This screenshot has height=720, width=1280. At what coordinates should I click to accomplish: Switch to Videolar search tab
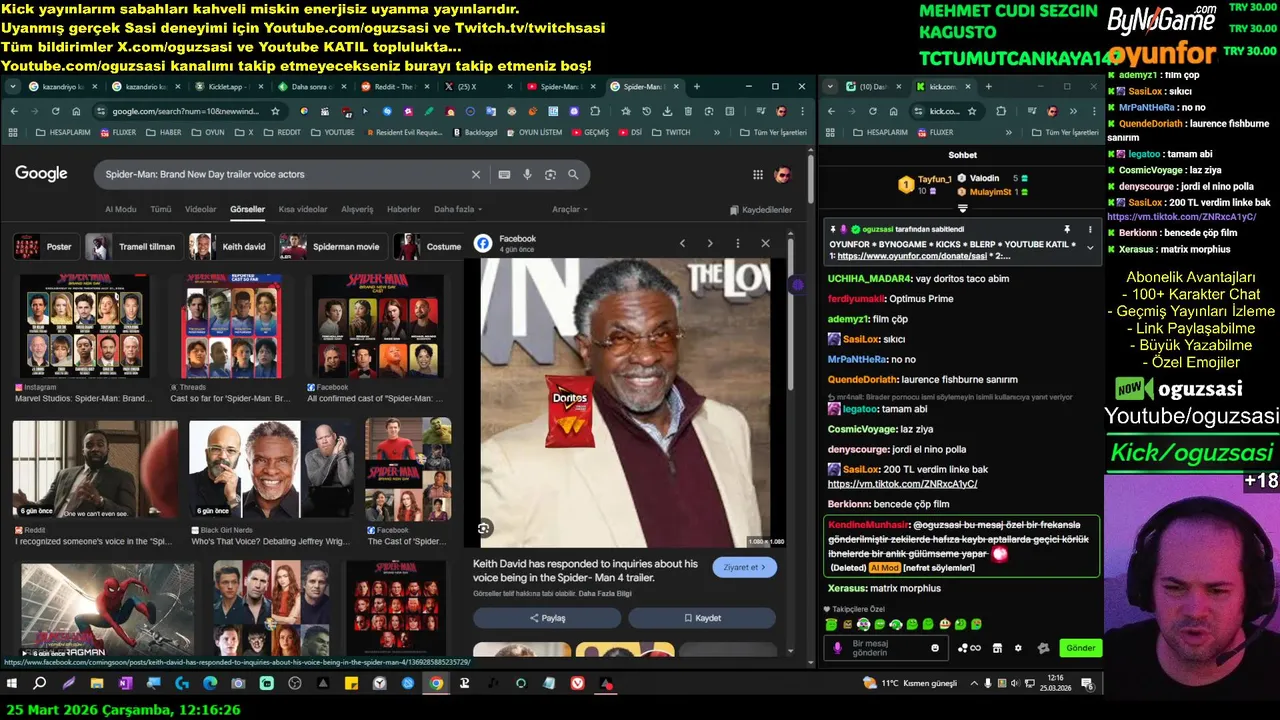[x=200, y=209]
